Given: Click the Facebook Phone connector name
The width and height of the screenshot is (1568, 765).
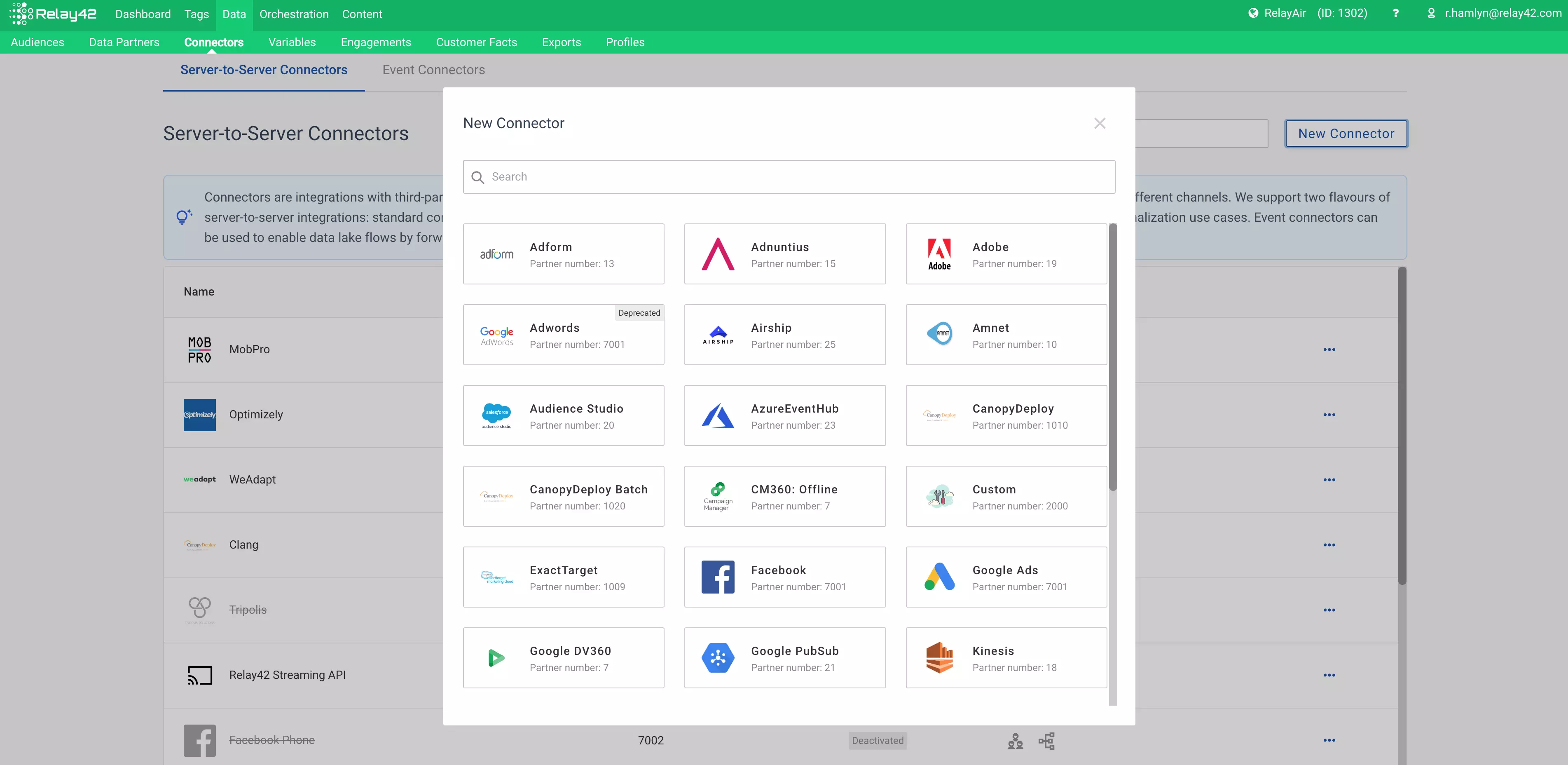Looking at the screenshot, I should click(271, 741).
